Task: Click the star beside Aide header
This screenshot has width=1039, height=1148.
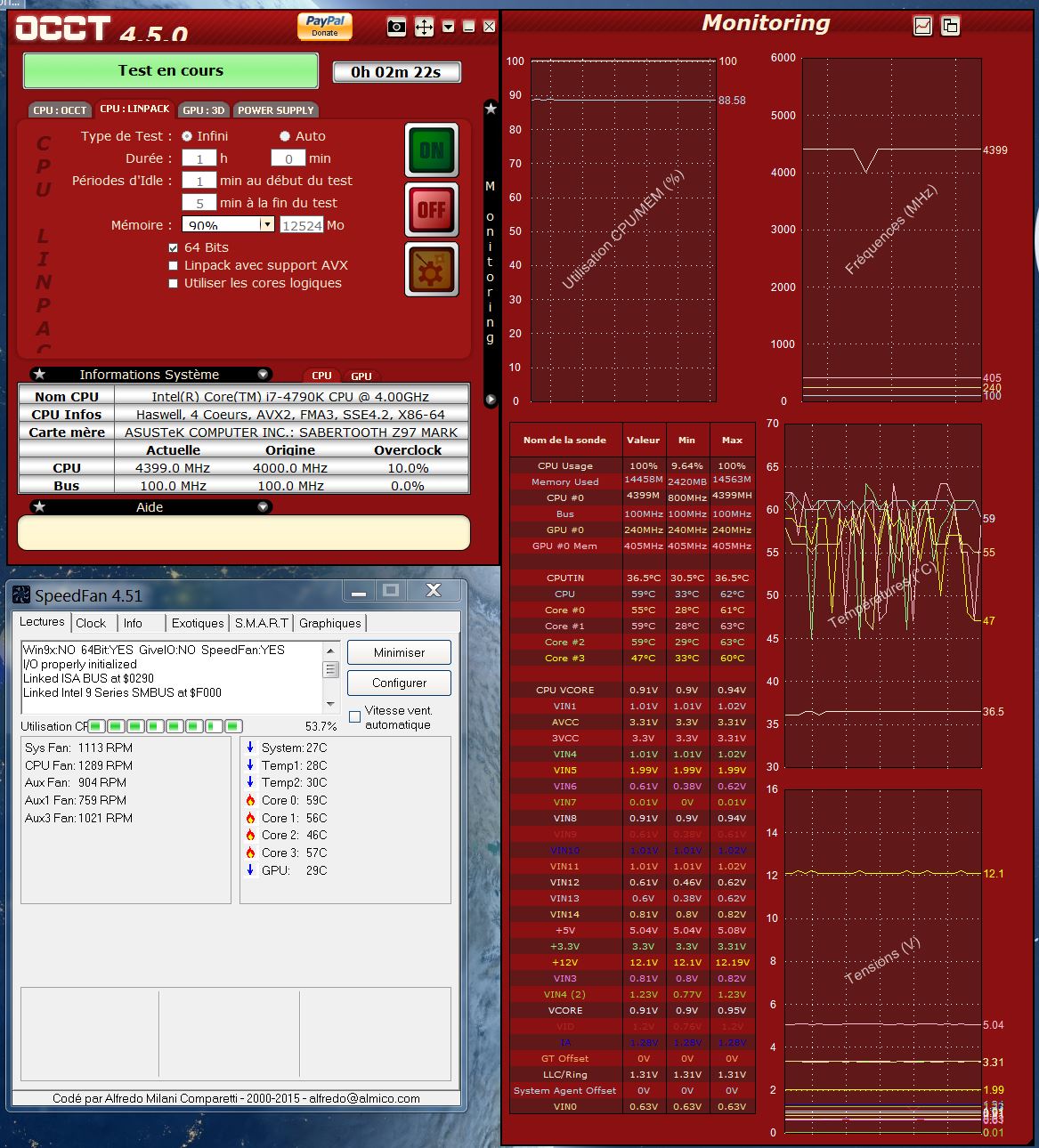Action: tap(39, 507)
